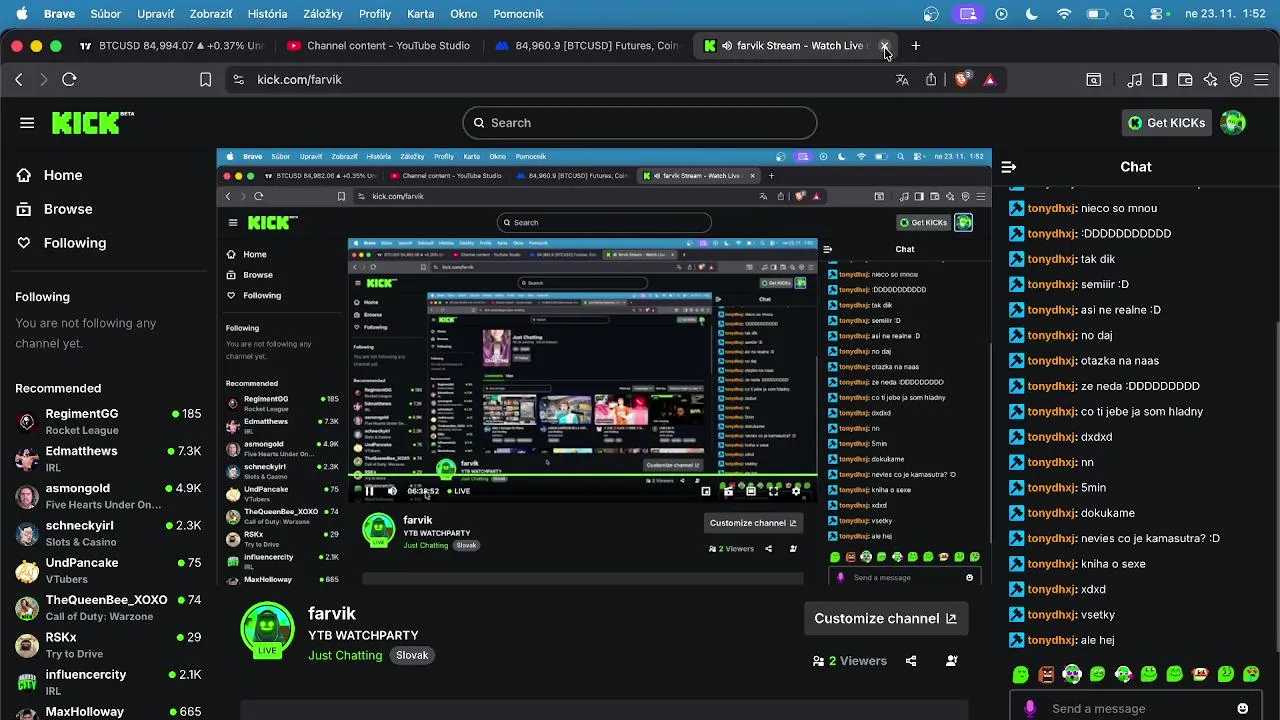Open macOS Control Center
The width and height of the screenshot is (1280, 720).
click(x=1158, y=14)
